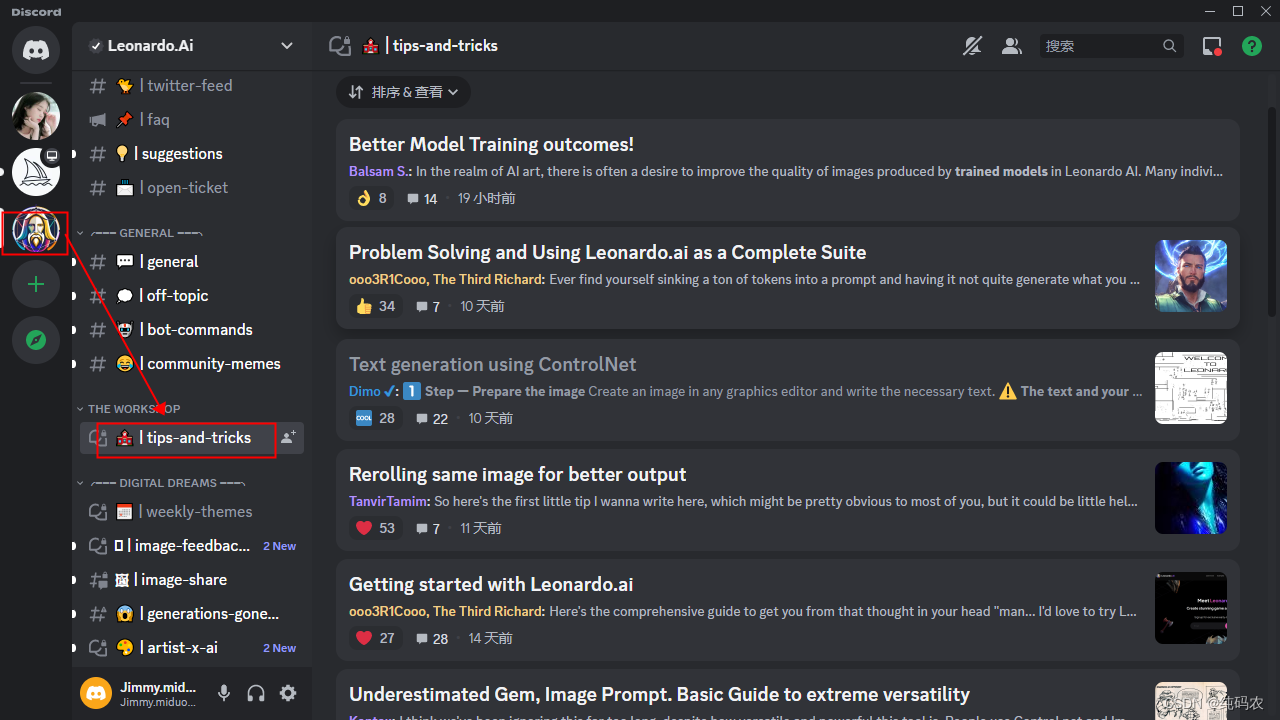Open Discord home direct messages icon
Image resolution: width=1280 pixels, height=720 pixels.
click(36, 50)
